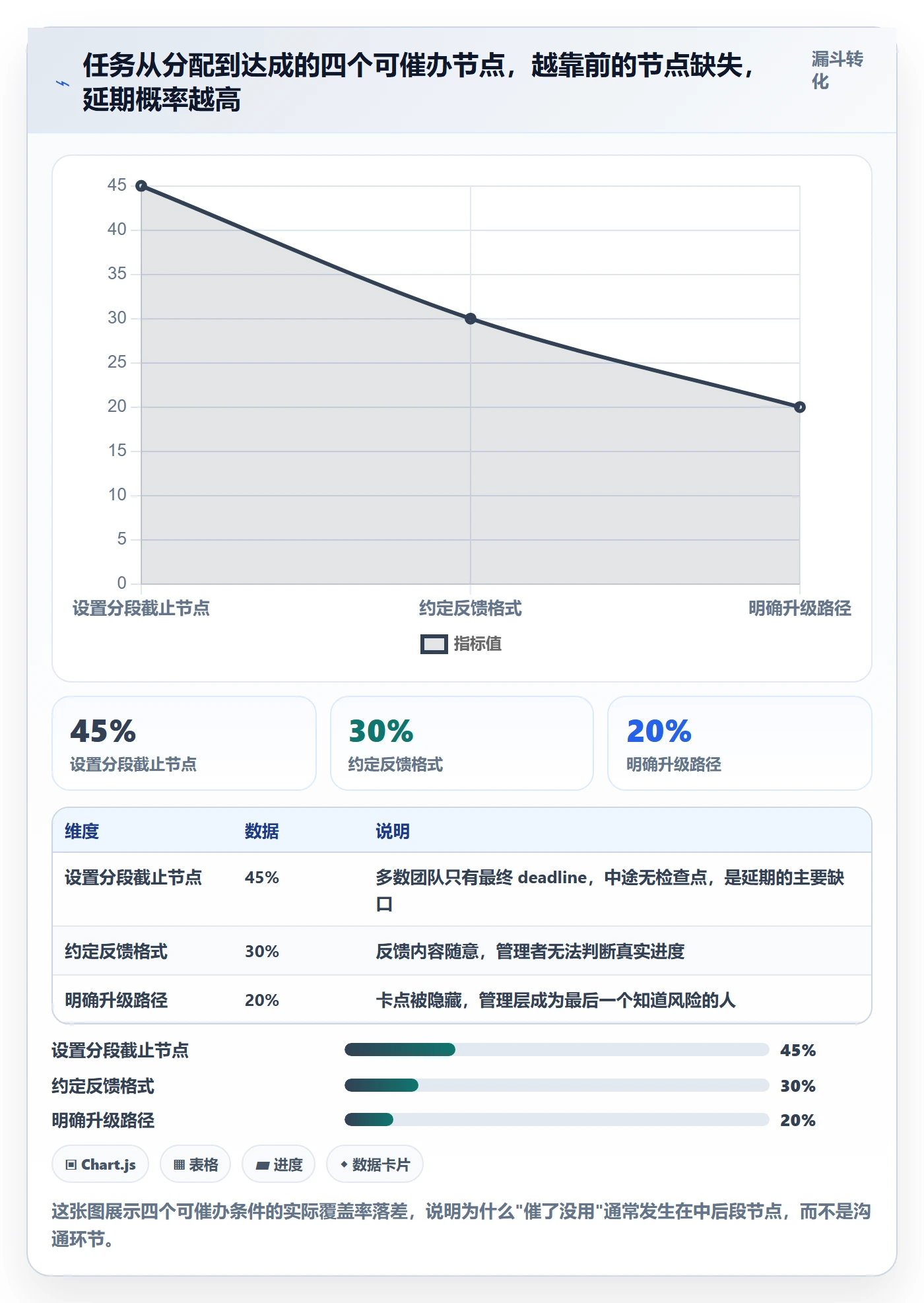Click footer caption starting with 这张图展示
Image resolution: width=924 pixels, height=1303 pixels.
pos(461,1225)
